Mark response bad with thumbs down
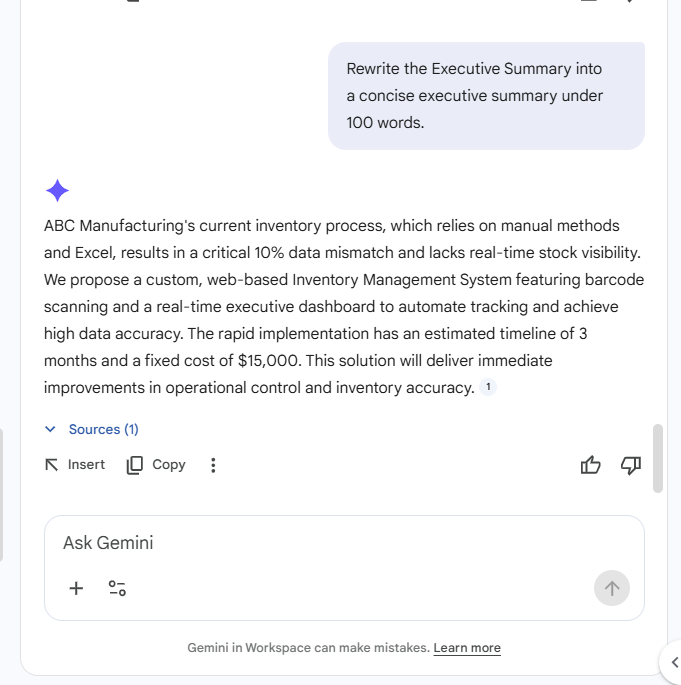681x685 pixels. 631,465
